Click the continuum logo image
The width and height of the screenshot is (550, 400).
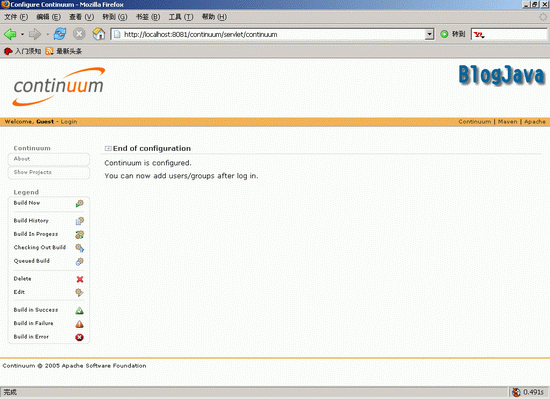pyautogui.click(x=59, y=87)
